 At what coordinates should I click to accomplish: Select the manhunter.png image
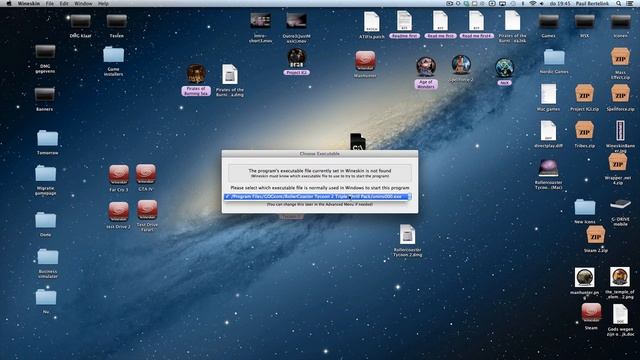coord(584,278)
